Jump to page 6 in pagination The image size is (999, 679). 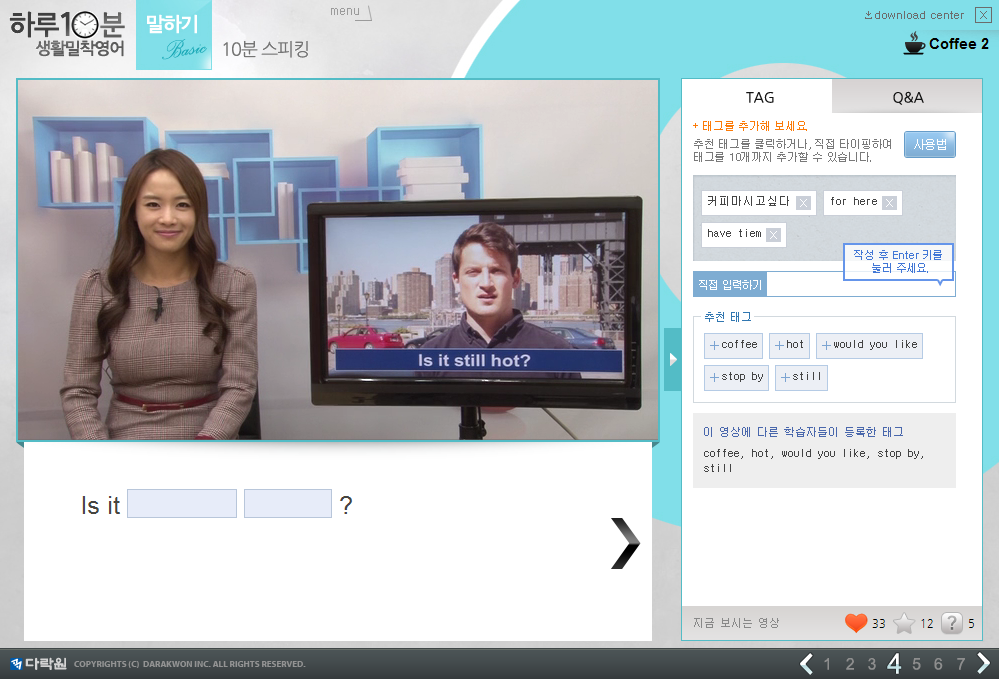click(938, 664)
